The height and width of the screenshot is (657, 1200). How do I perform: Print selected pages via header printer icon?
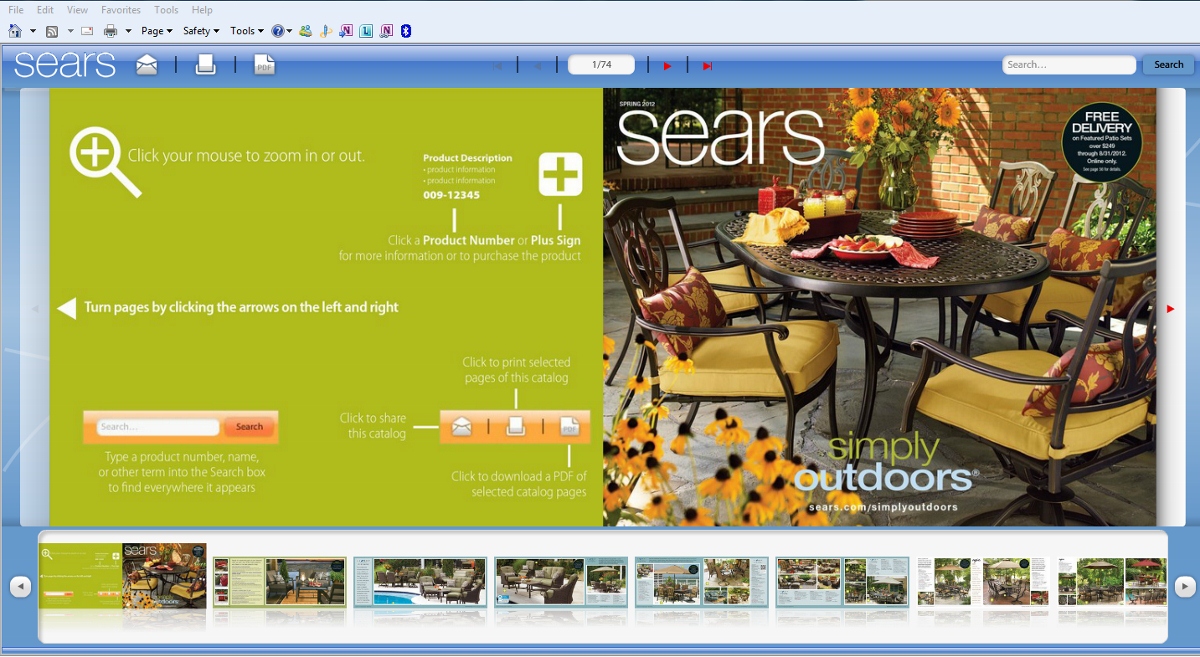coord(206,65)
